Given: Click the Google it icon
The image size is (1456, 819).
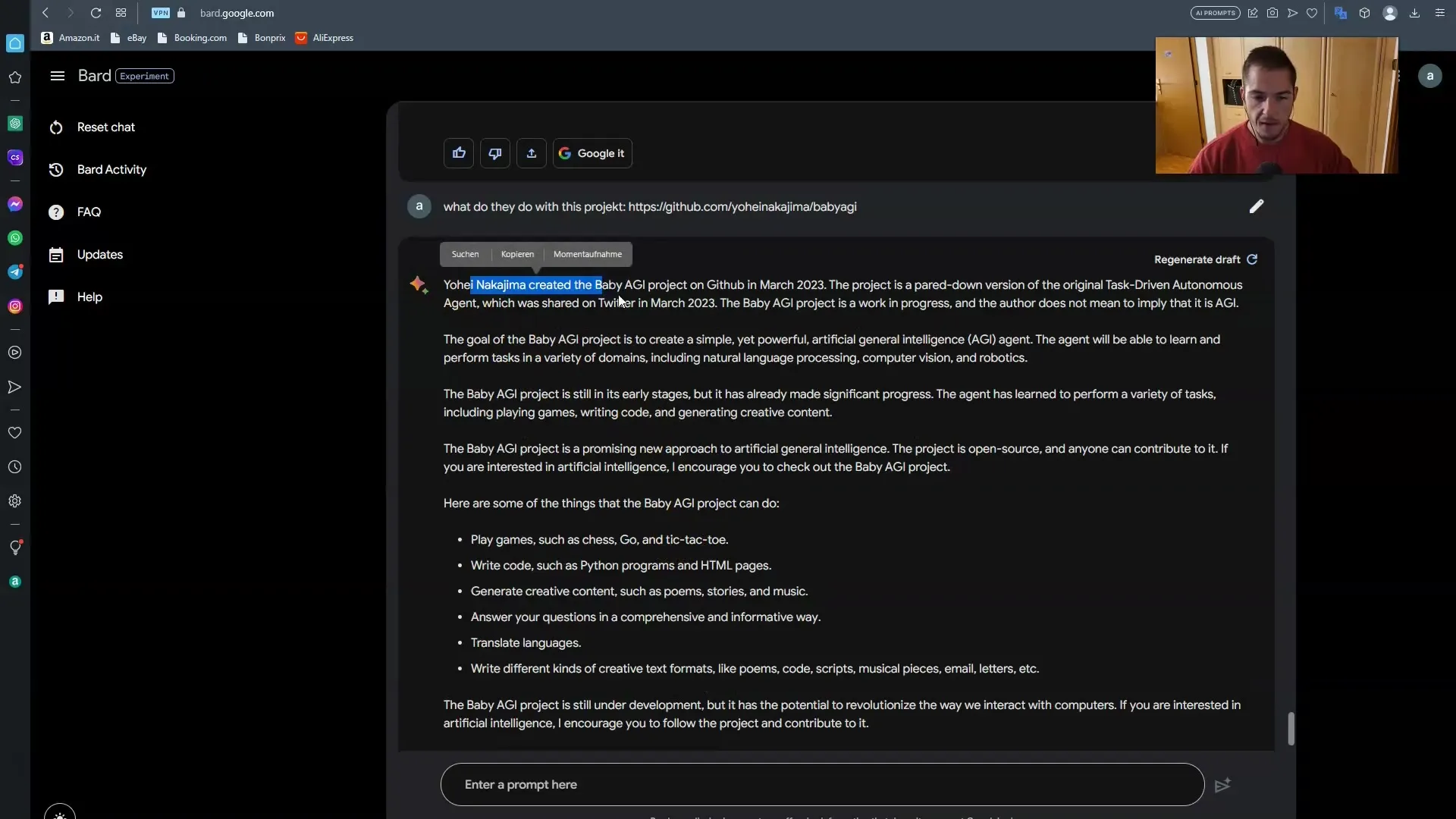Looking at the screenshot, I should point(592,153).
